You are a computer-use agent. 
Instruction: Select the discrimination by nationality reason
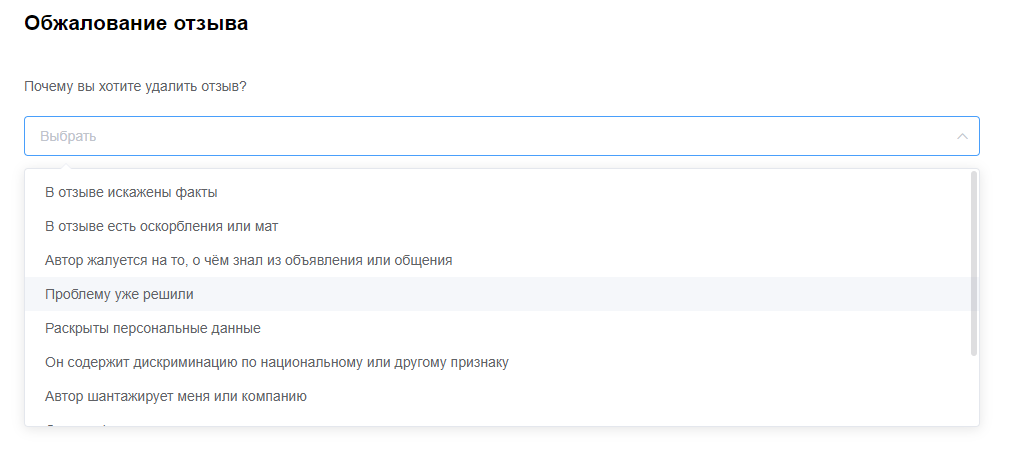point(276,362)
